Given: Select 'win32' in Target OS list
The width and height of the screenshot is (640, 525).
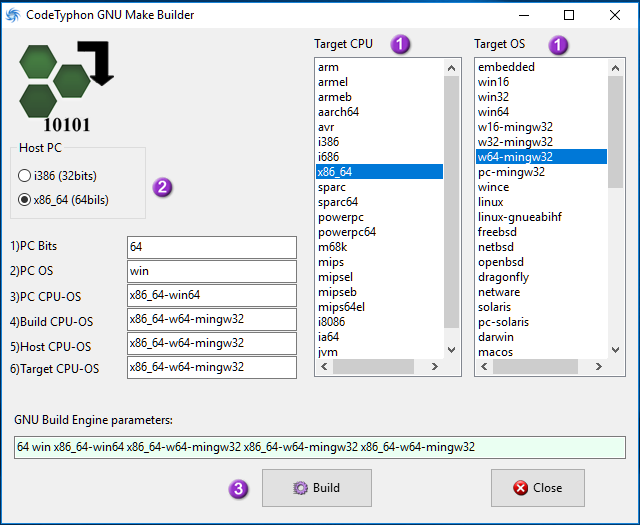Looking at the screenshot, I should tap(542, 97).
